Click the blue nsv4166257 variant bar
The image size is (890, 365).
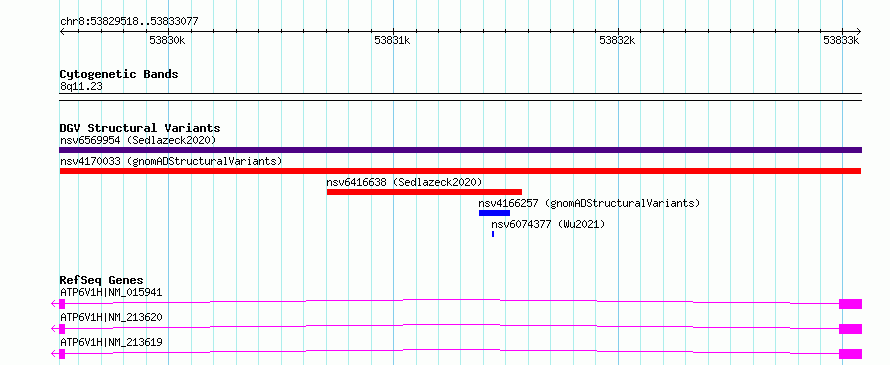[494, 213]
